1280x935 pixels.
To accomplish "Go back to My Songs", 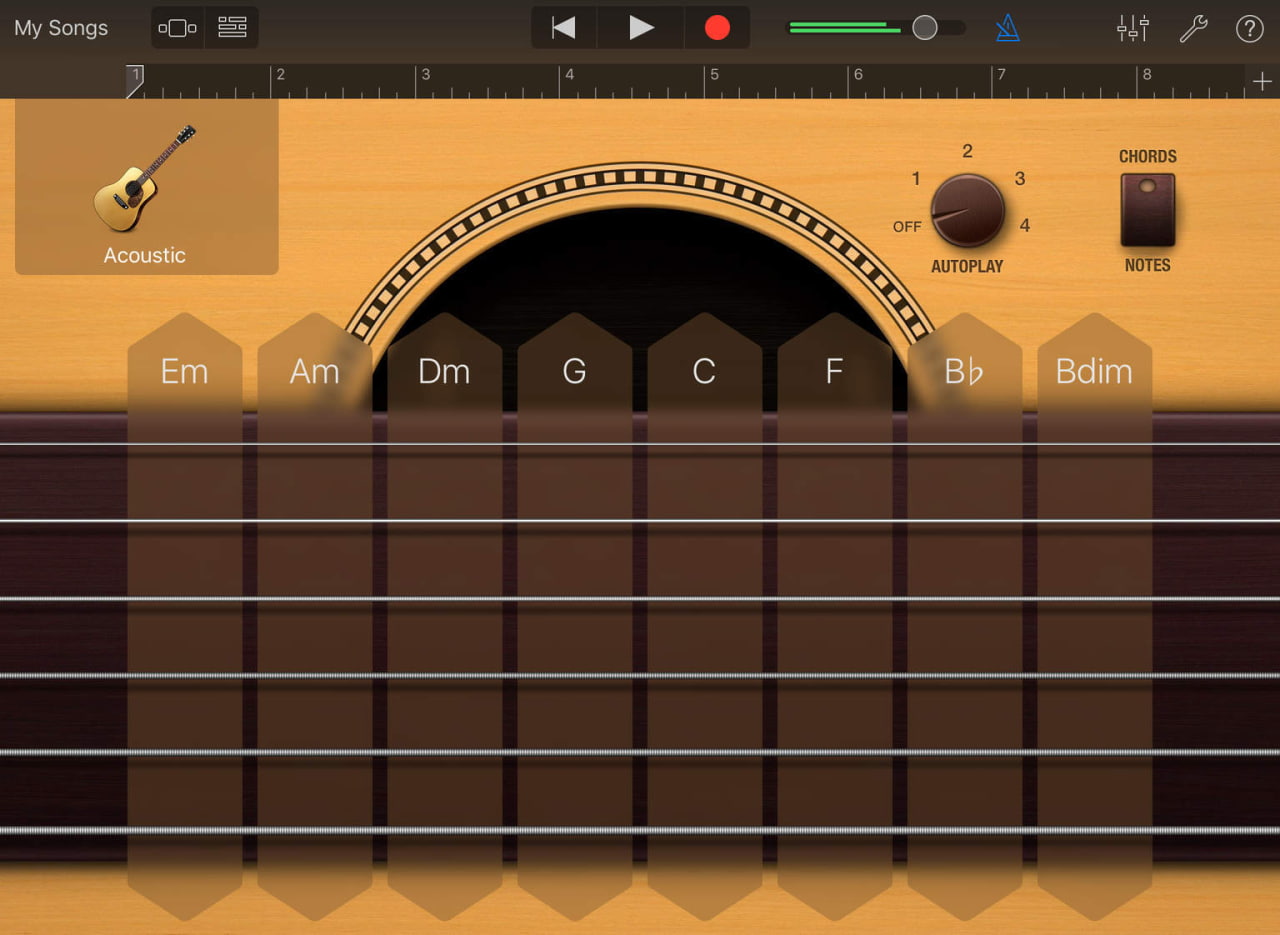I will coord(61,28).
